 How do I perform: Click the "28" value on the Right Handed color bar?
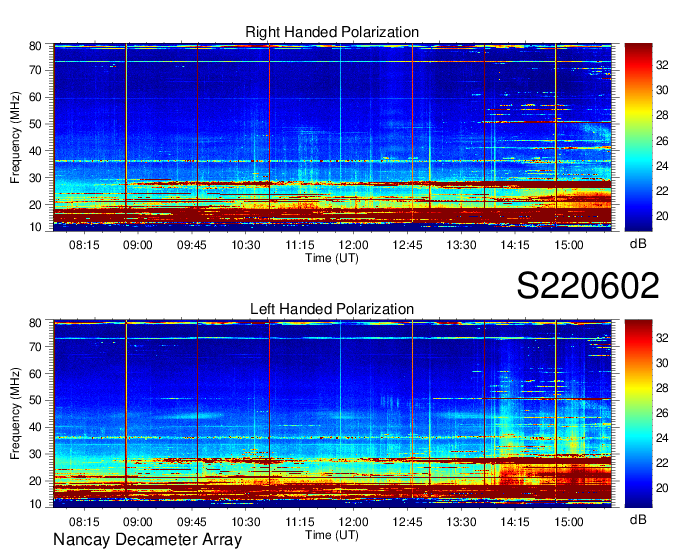coord(662,115)
